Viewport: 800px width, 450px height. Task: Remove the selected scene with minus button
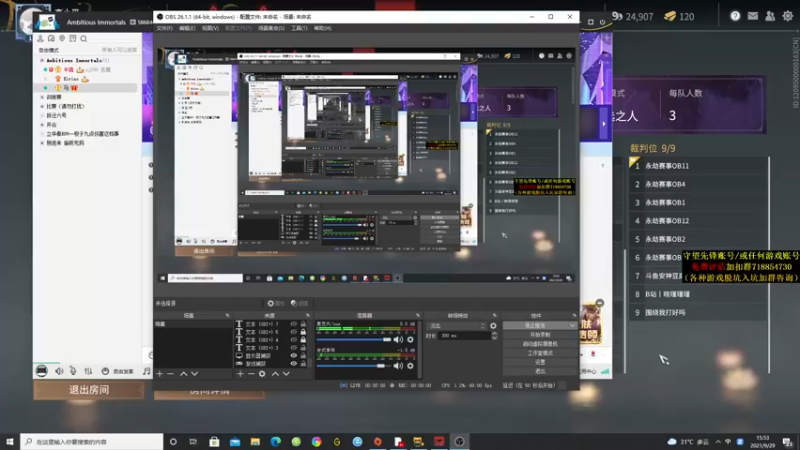(x=170, y=374)
